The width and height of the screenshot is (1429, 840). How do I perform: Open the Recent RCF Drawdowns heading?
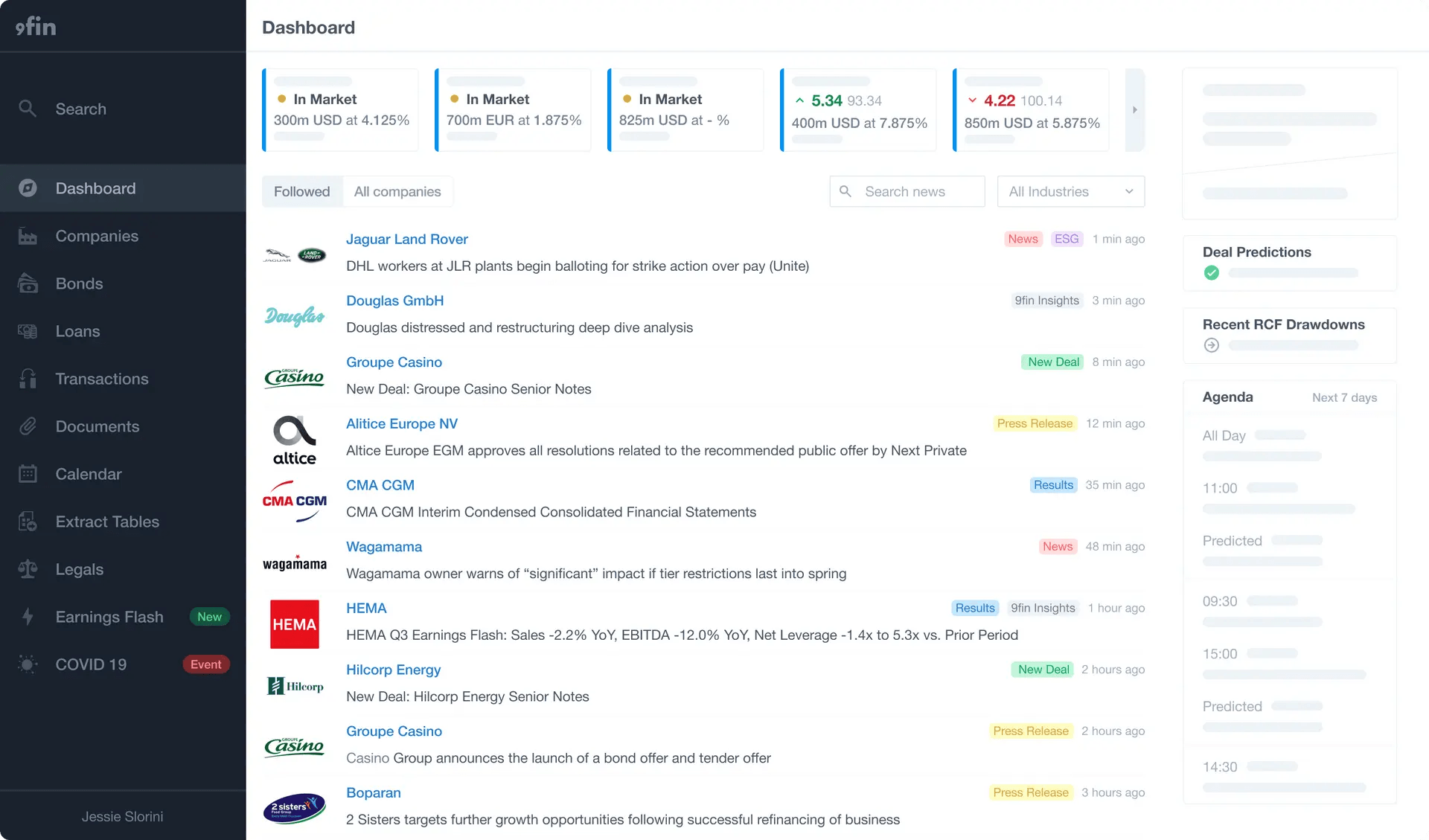1284,324
